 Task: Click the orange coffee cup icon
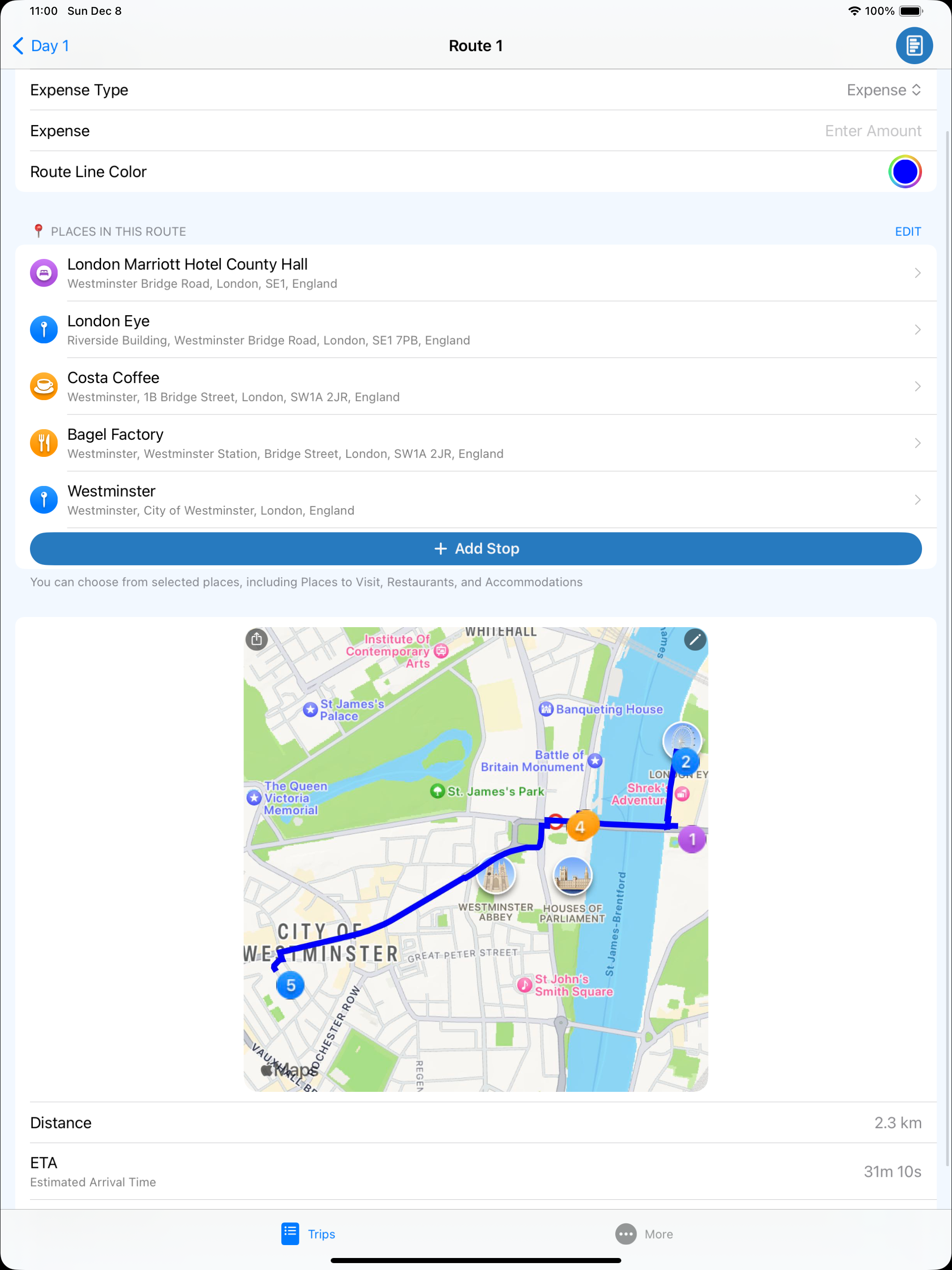44,386
